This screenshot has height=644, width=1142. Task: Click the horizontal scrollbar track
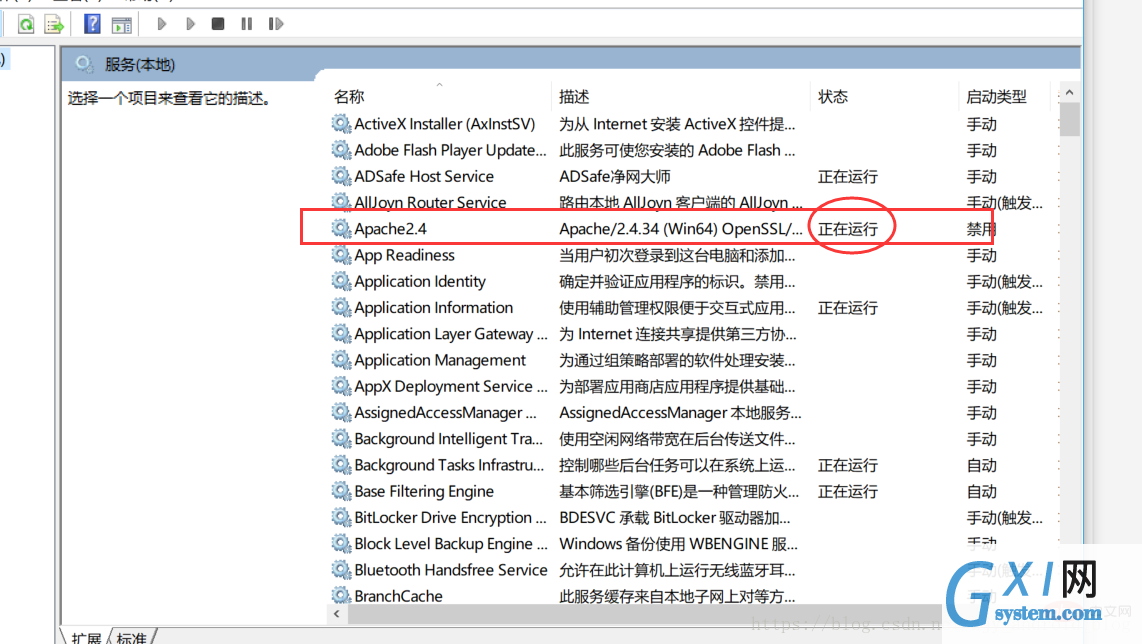[644, 614]
